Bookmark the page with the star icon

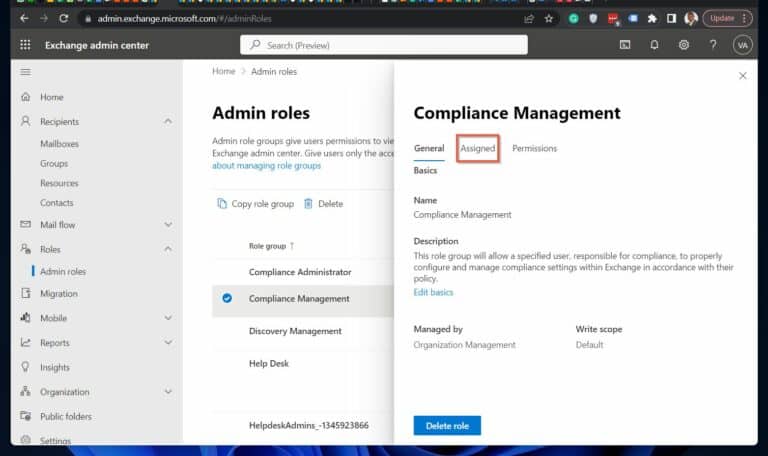pyautogui.click(x=549, y=19)
